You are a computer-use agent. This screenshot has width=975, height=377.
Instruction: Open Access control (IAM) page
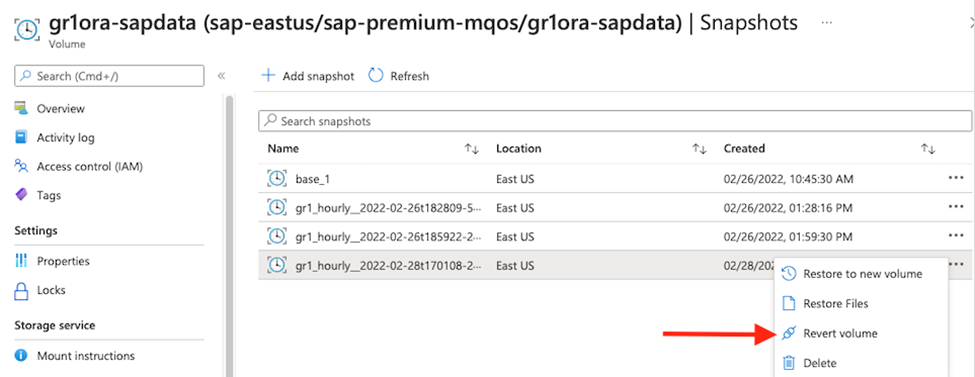pos(90,166)
